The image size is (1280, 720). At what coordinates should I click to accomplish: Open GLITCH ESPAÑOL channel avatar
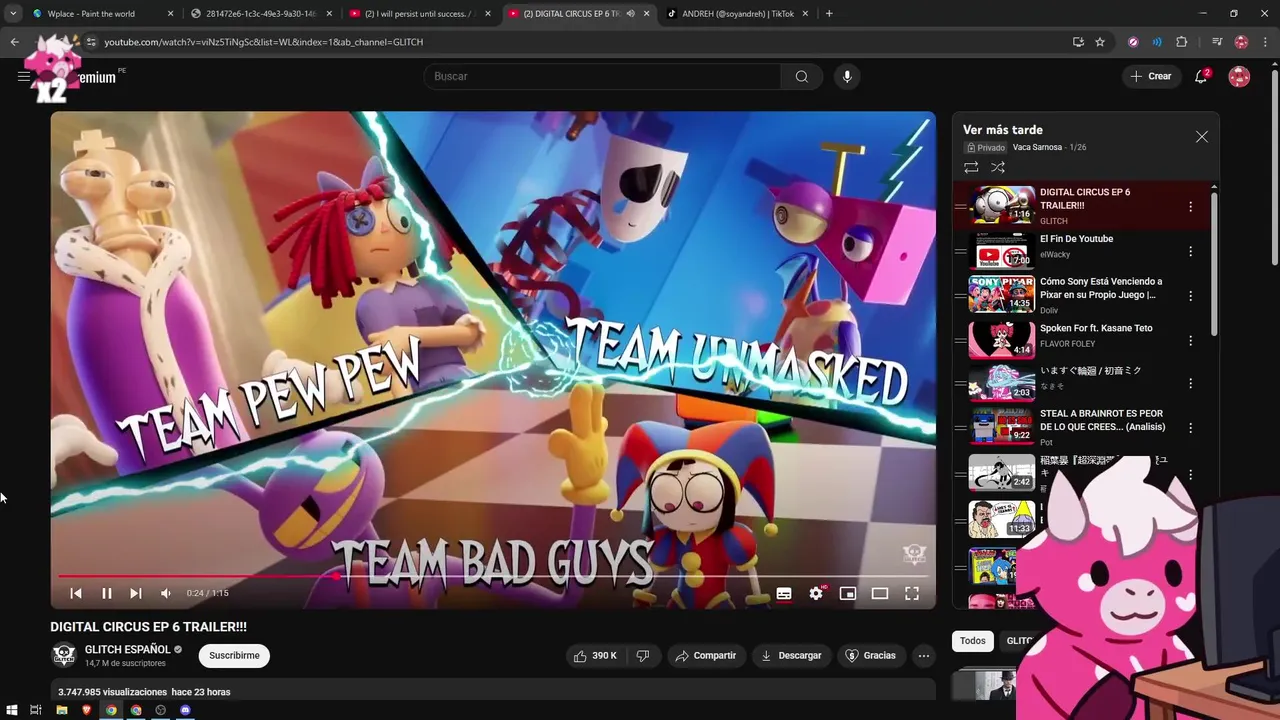[64, 656]
